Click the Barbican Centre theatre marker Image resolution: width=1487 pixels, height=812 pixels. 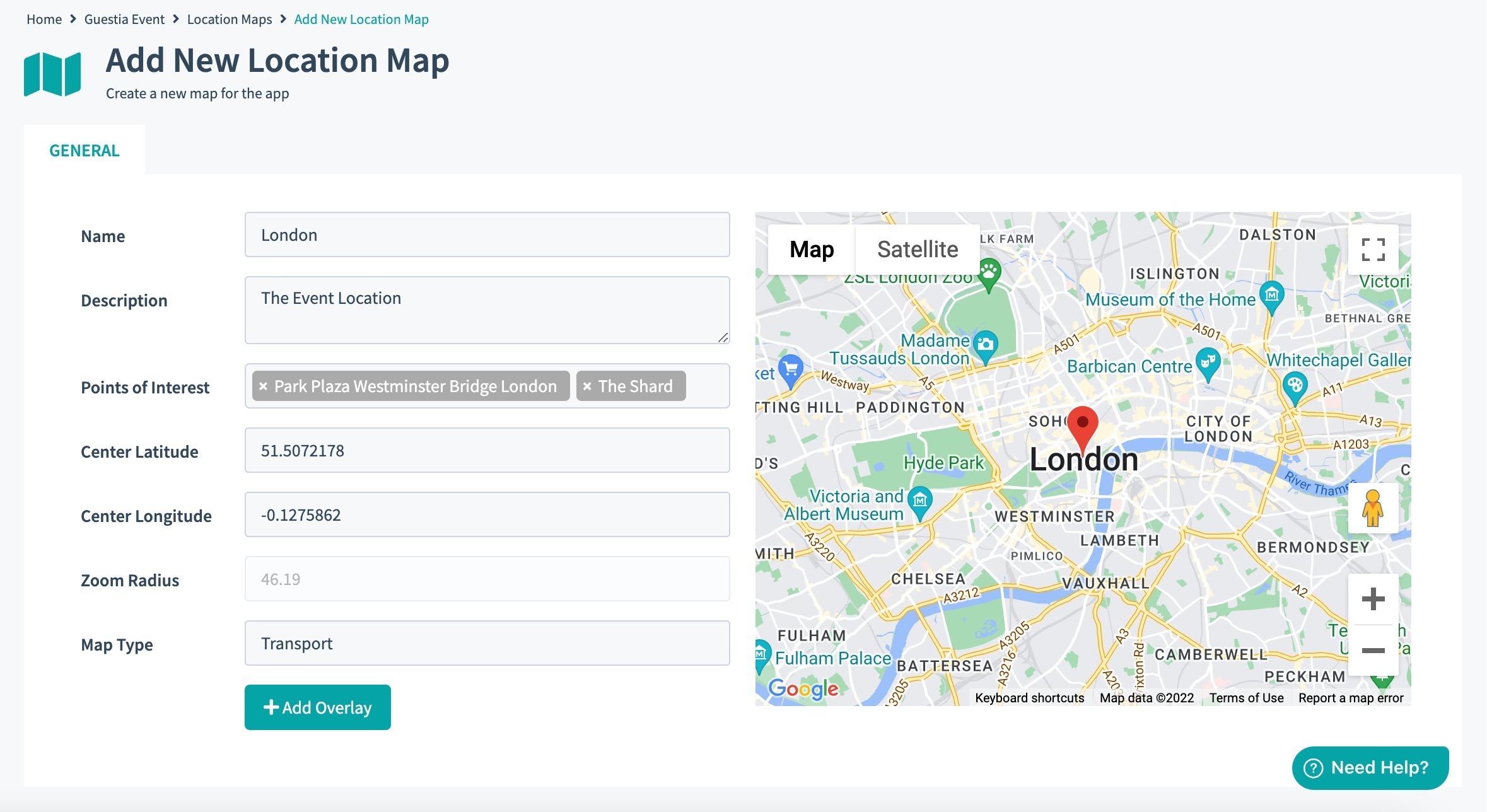coord(1207,362)
